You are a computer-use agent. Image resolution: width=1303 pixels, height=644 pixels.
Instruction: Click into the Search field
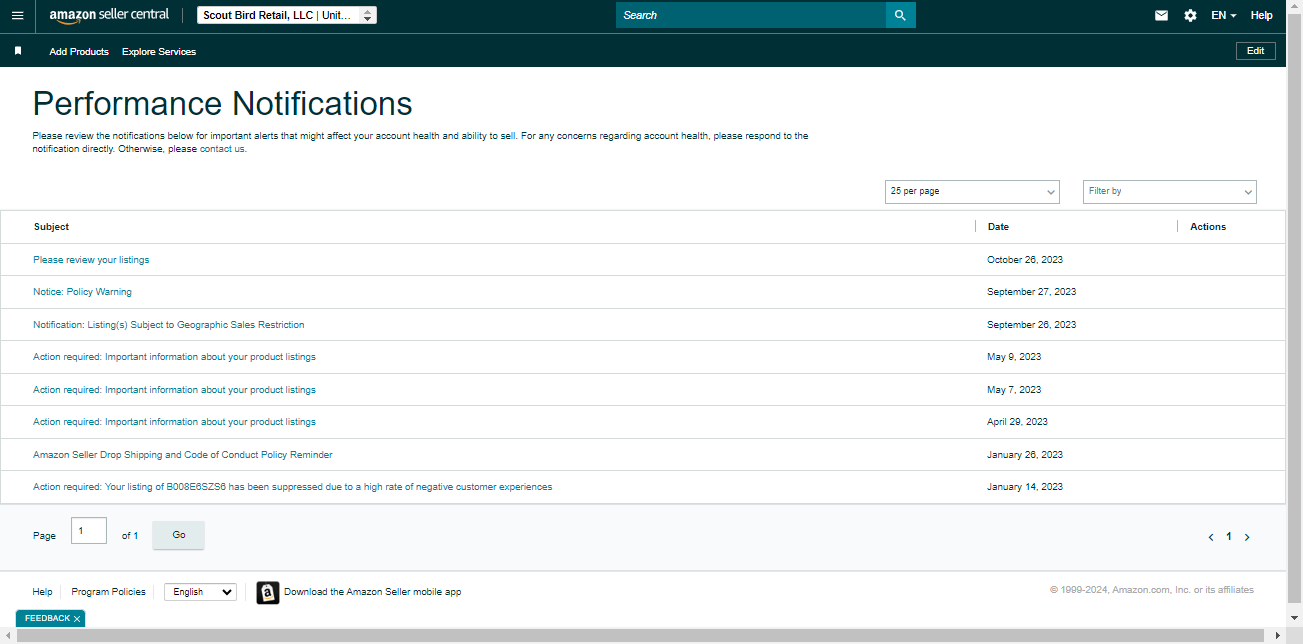click(x=751, y=15)
